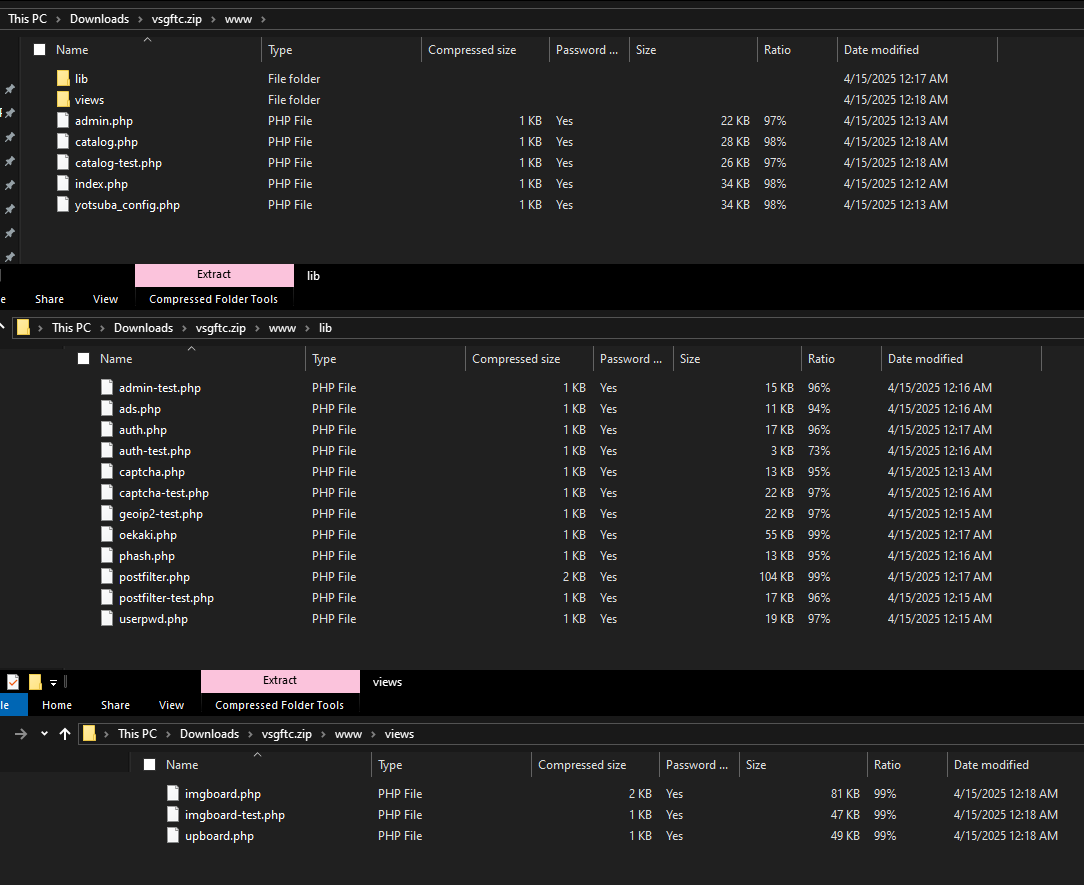Select Compressed Folder Tools tab in the views window
1084x885 pixels.
[279, 705]
